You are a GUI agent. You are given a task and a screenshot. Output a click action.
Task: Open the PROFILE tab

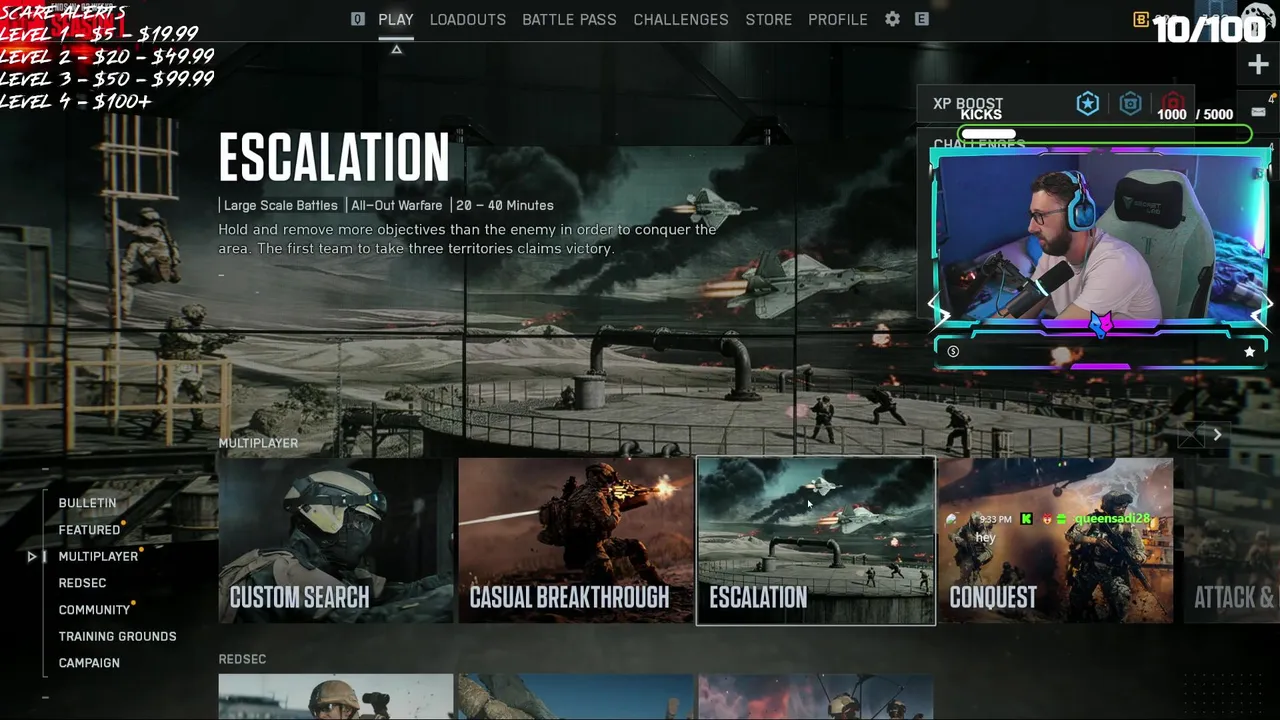[x=838, y=19]
